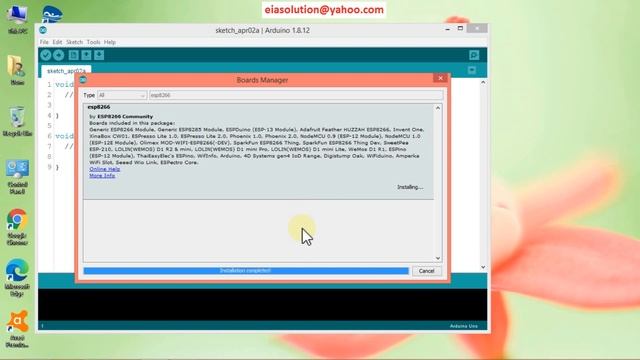Open the Tools menu
Viewport: 640px width, 360px height.
[93, 42]
